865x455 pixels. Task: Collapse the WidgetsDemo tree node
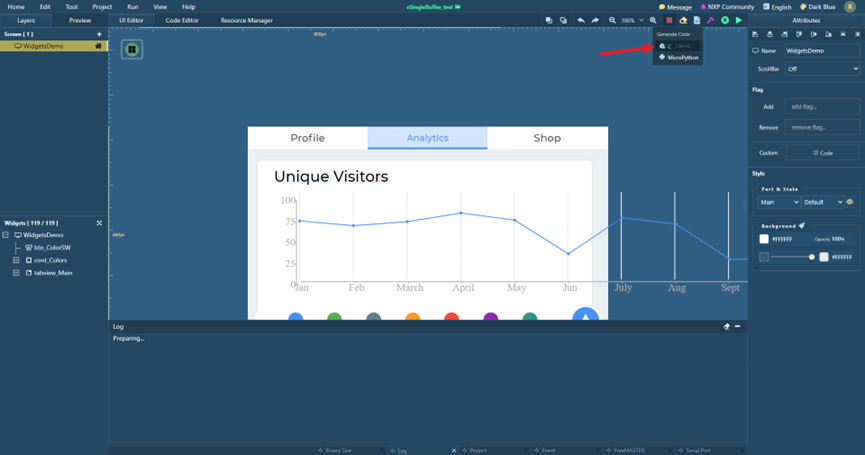coord(6,235)
